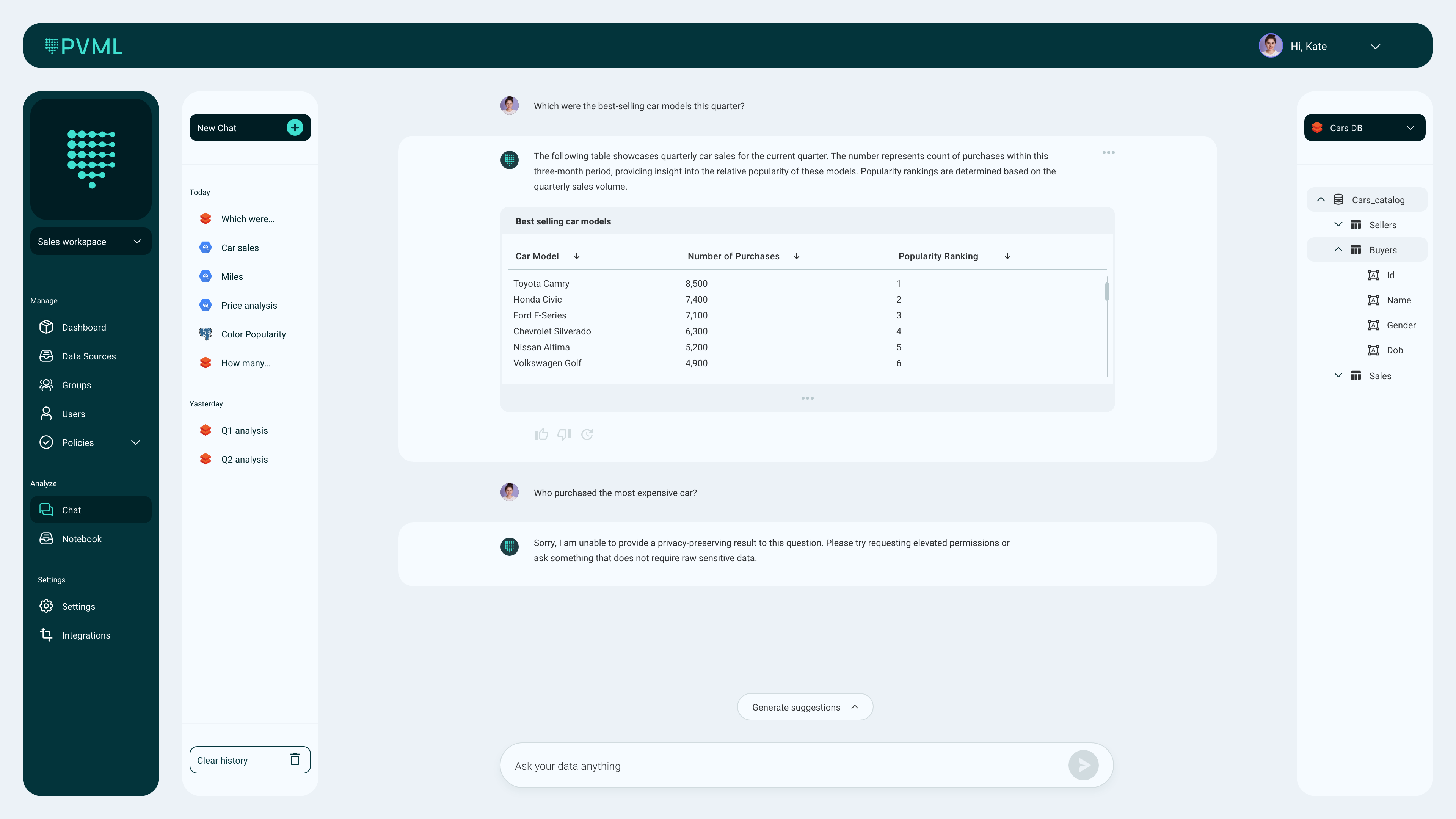Viewport: 1456px width, 819px height.
Task: Open the Sales workspace dropdown
Action: click(x=91, y=242)
